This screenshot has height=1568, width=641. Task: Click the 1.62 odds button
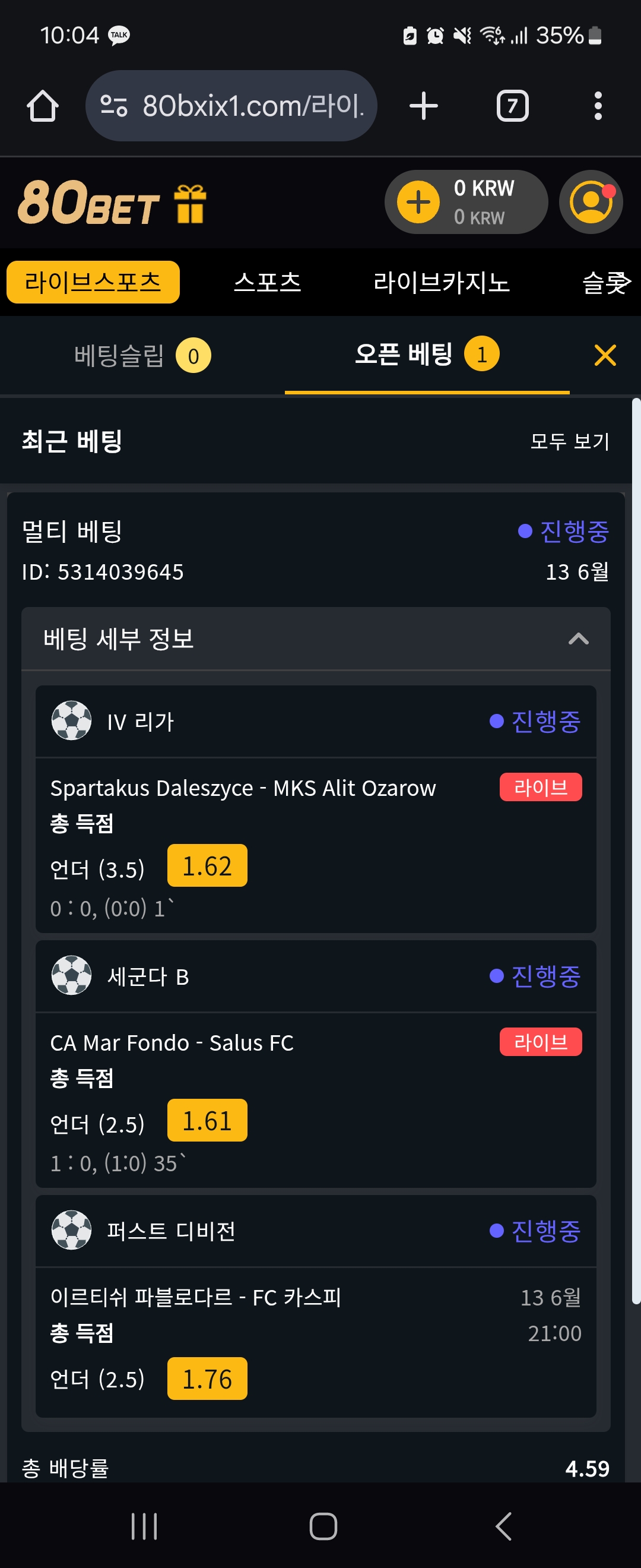[x=207, y=865]
